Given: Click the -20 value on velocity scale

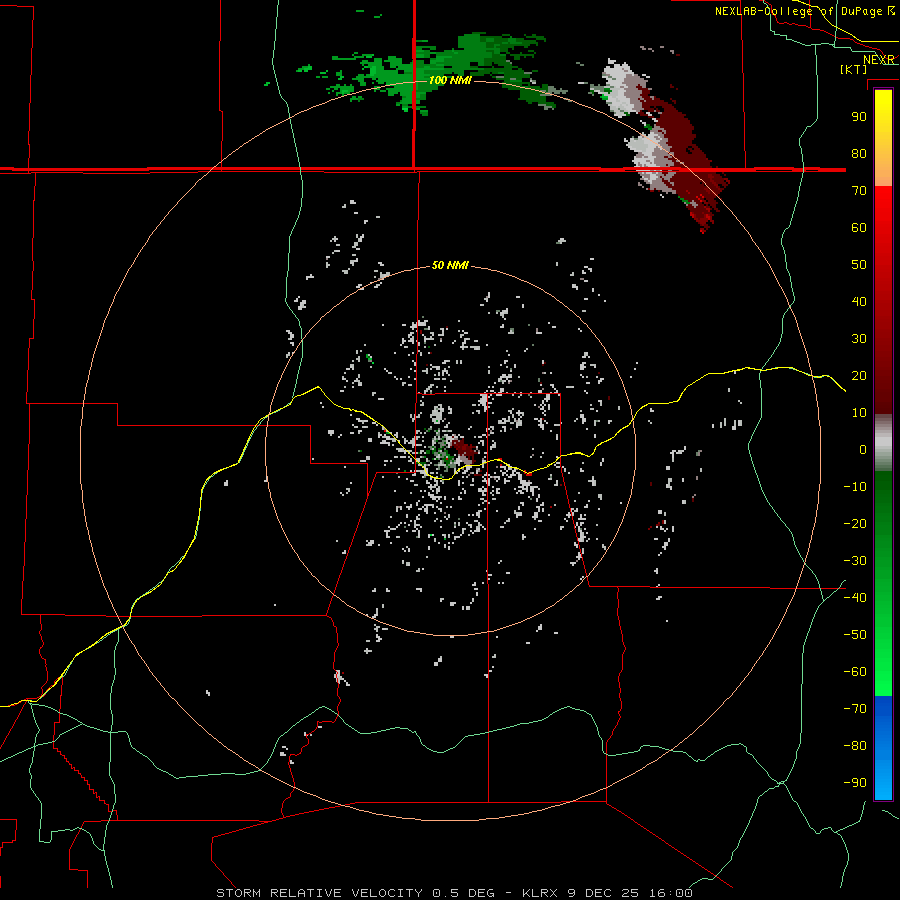Looking at the screenshot, I should (x=855, y=523).
